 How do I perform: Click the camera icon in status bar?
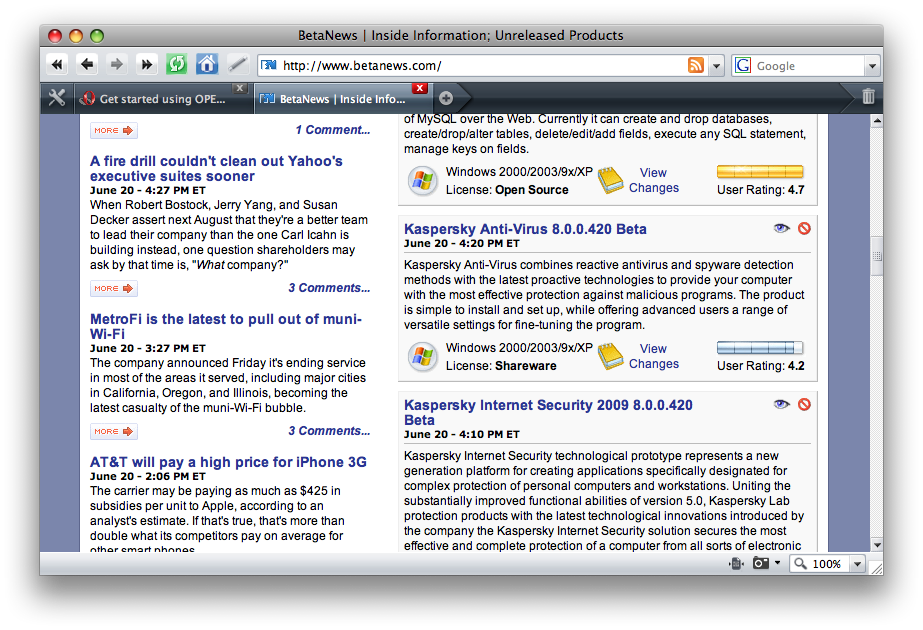point(761,563)
